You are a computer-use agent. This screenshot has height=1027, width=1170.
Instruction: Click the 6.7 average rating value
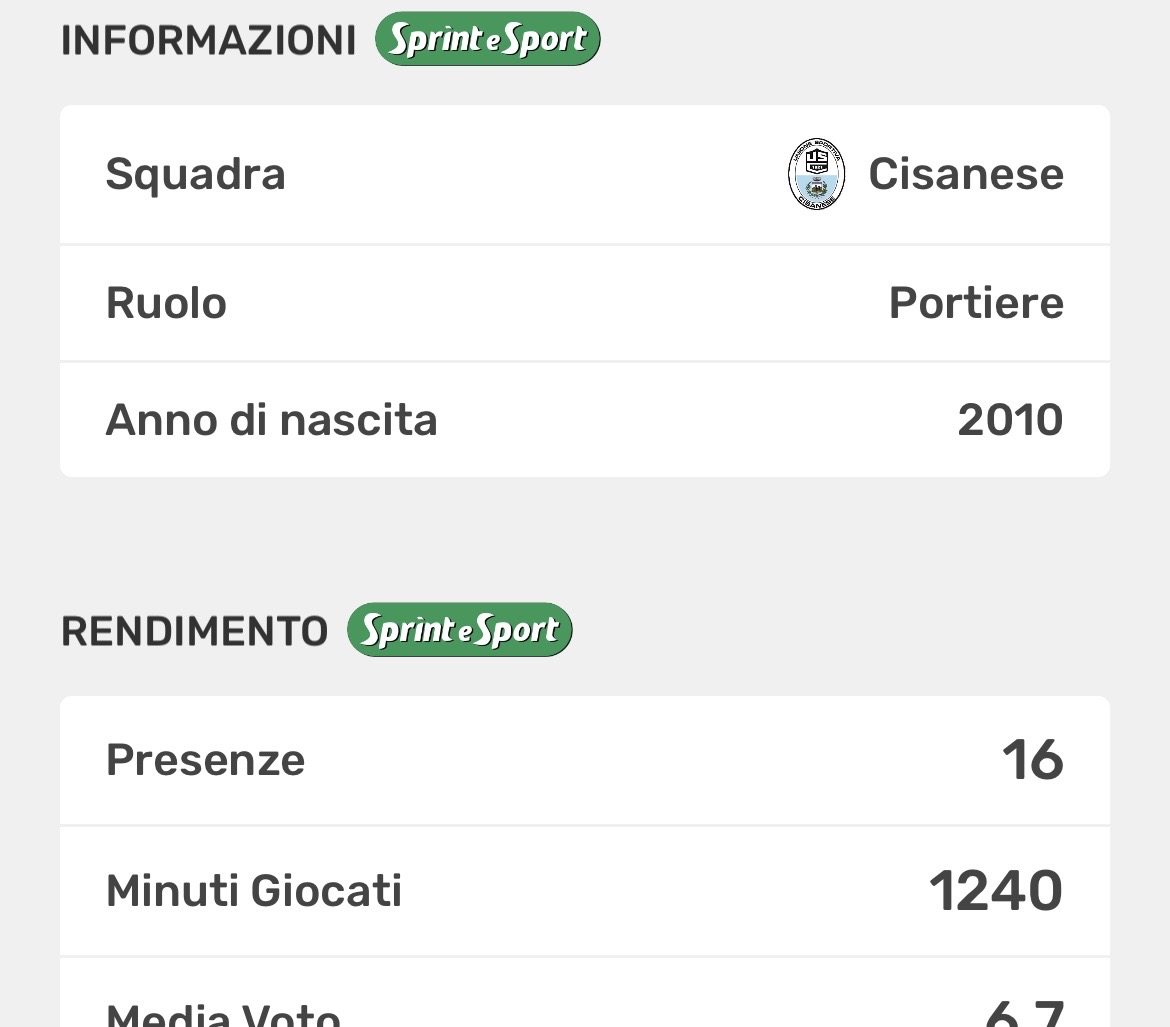[x=1022, y=1012]
